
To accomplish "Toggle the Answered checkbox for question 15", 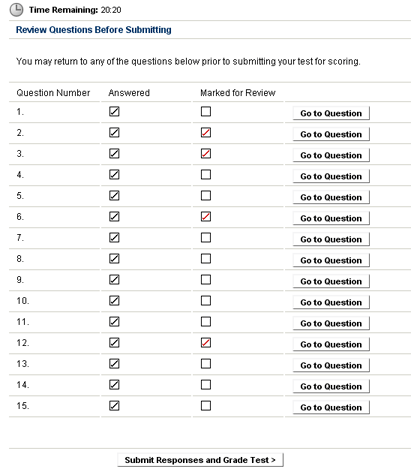I will click(114, 406).
